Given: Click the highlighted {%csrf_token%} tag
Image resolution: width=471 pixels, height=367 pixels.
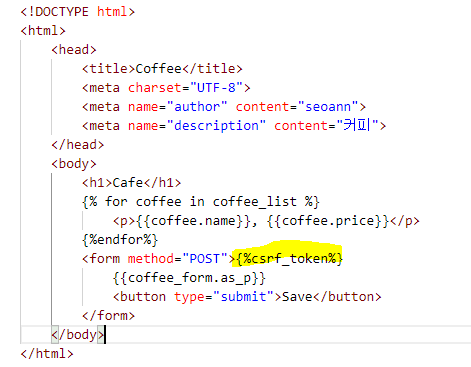Looking at the screenshot, I should click(x=289, y=259).
